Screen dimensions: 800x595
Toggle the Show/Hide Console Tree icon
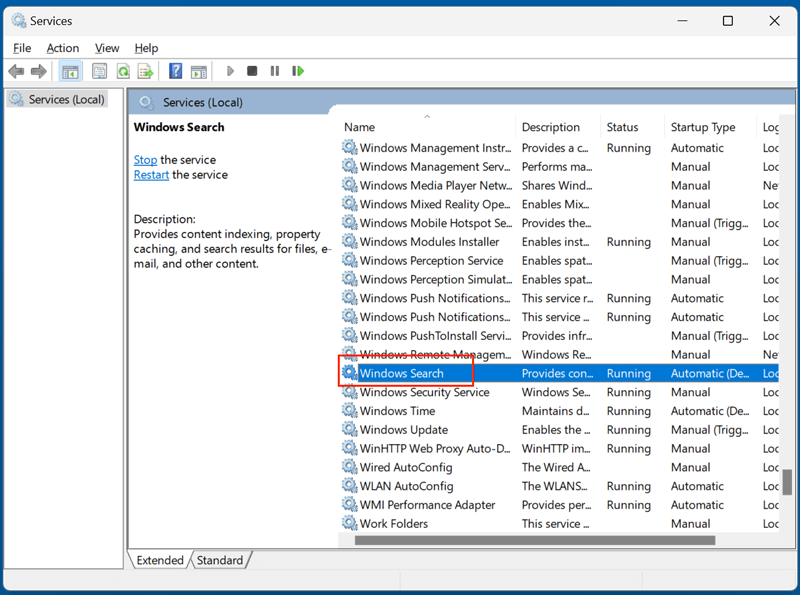[70, 71]
